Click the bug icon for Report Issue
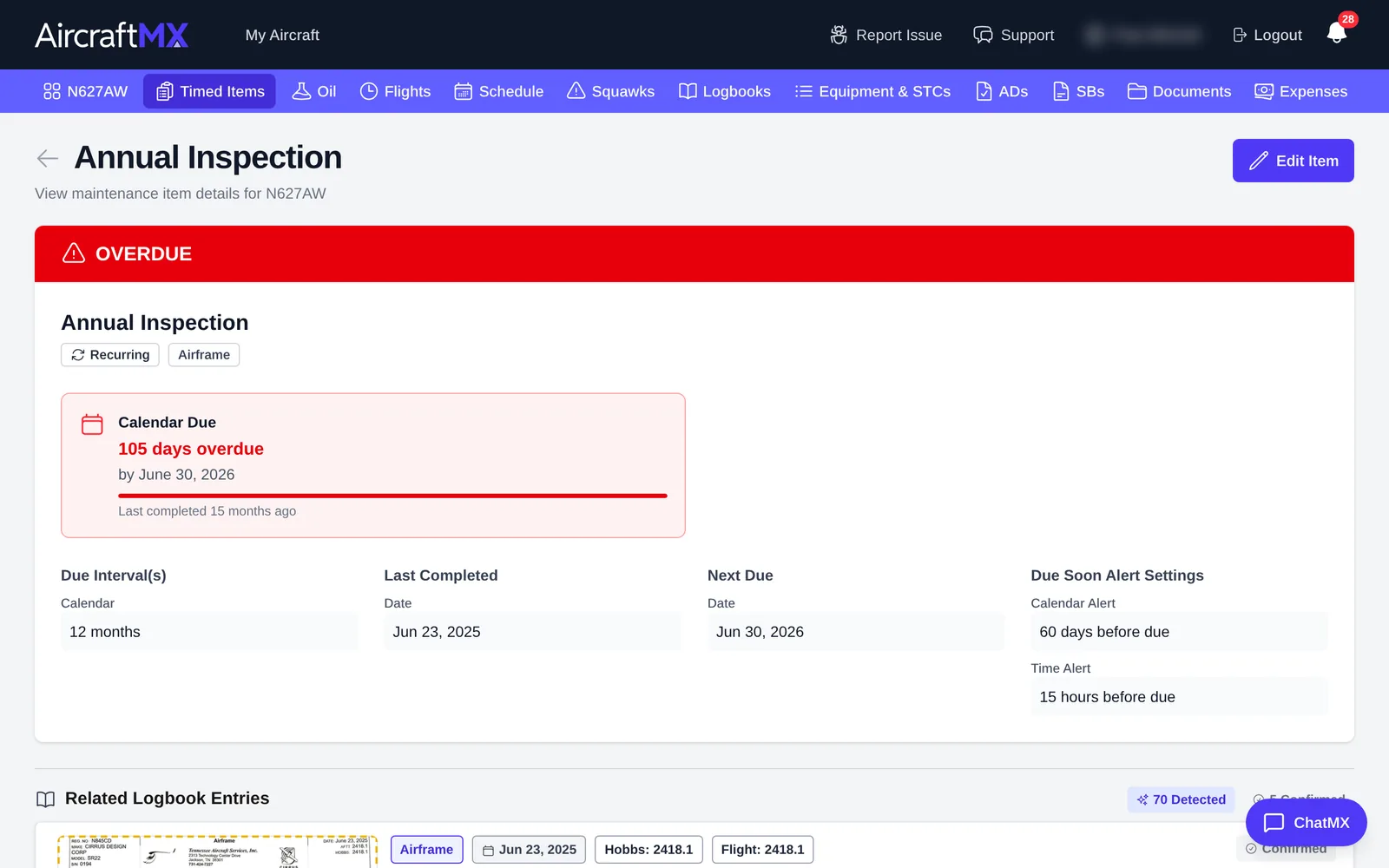Screen dimensions: 1389x868 [x=839, y=35]
